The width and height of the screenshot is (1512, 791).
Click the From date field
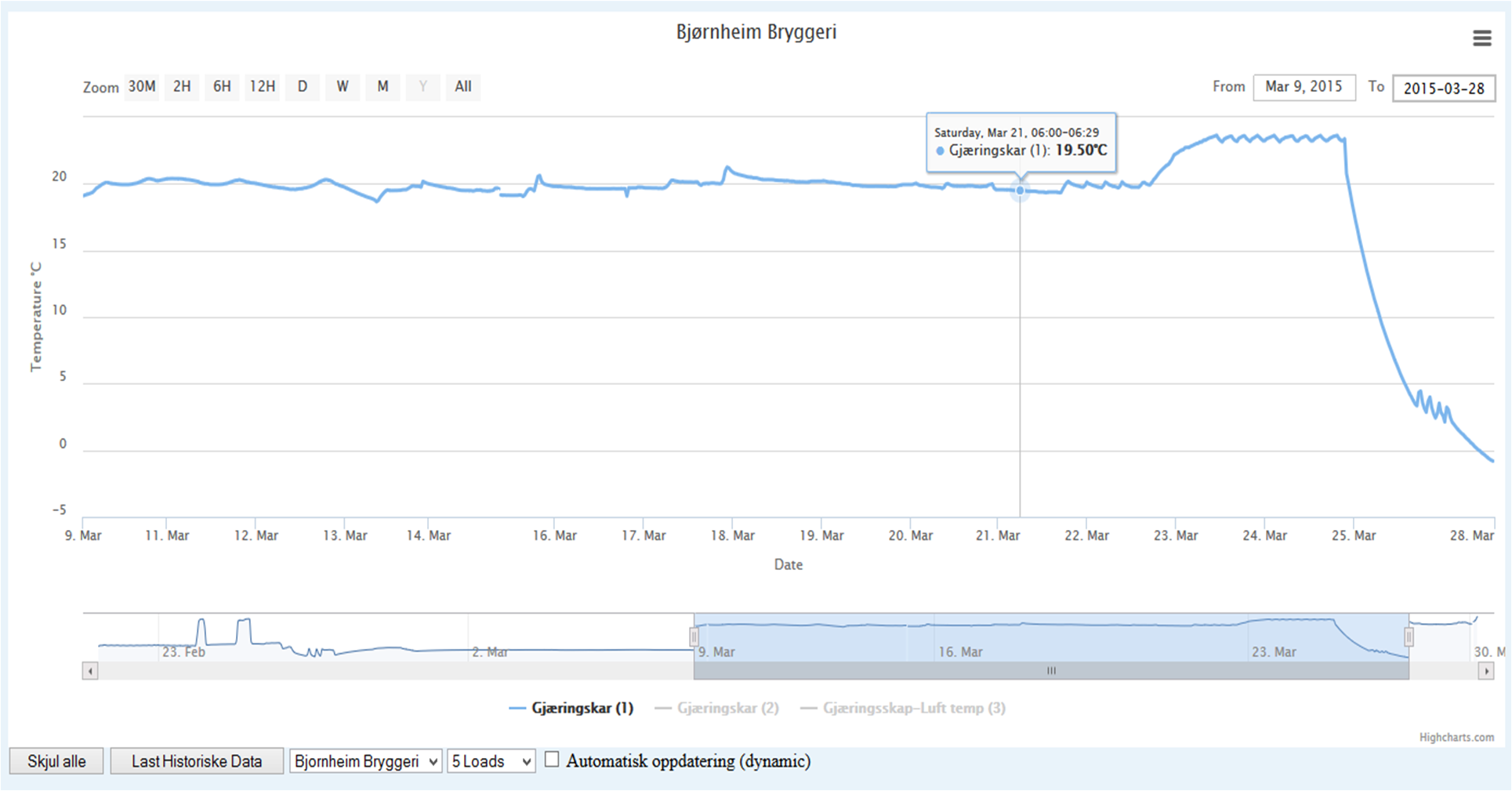coord(1304,87)
